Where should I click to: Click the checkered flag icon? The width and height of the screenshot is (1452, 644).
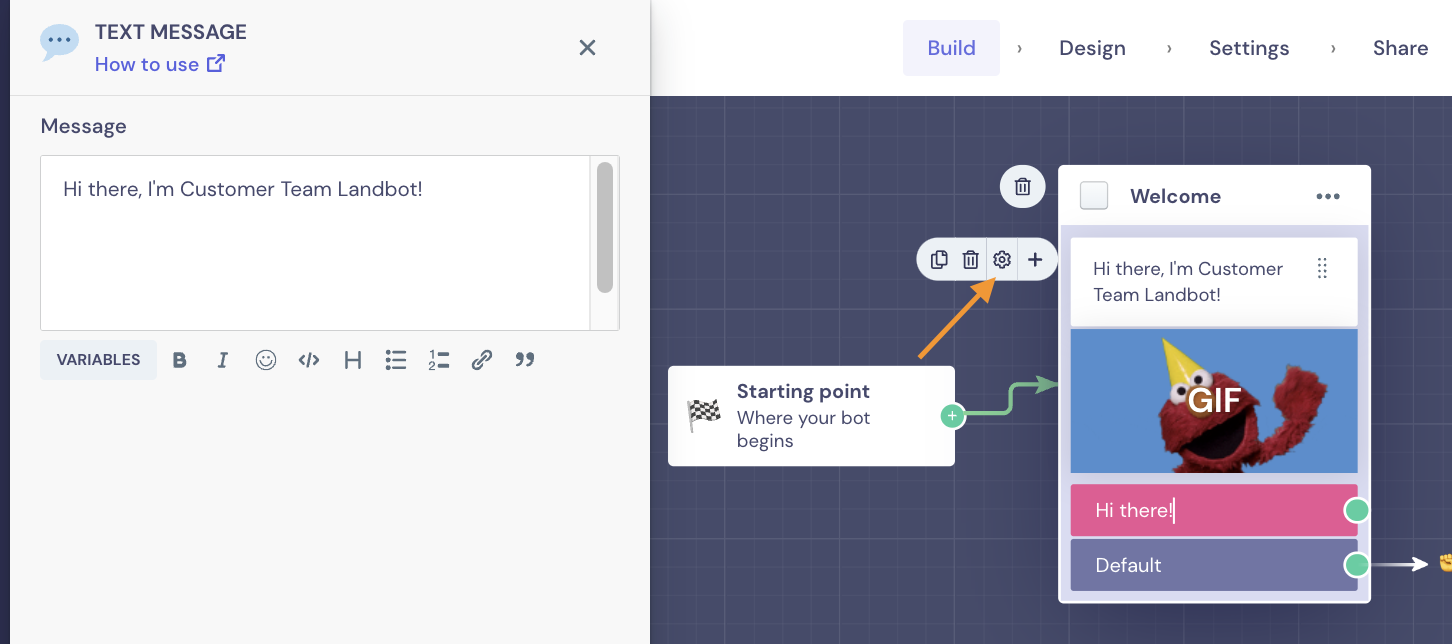tap(704, 415)
